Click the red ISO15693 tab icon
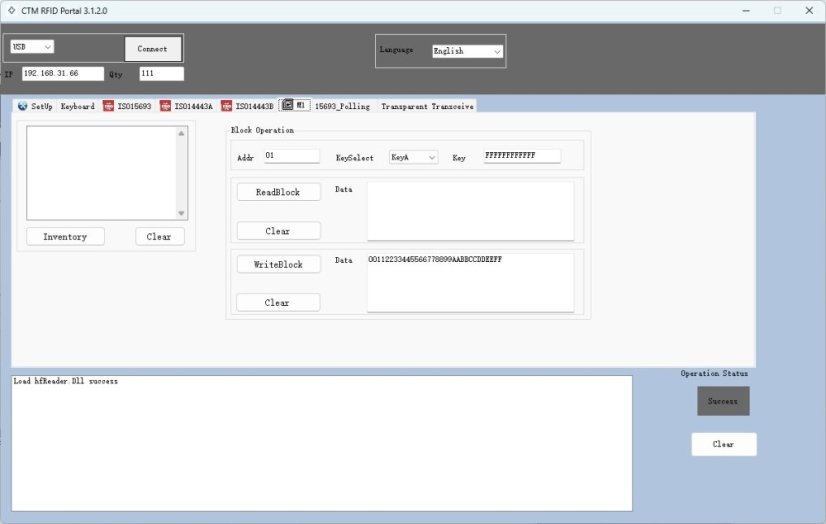This screenshot has height=524, width=826. 109,106
